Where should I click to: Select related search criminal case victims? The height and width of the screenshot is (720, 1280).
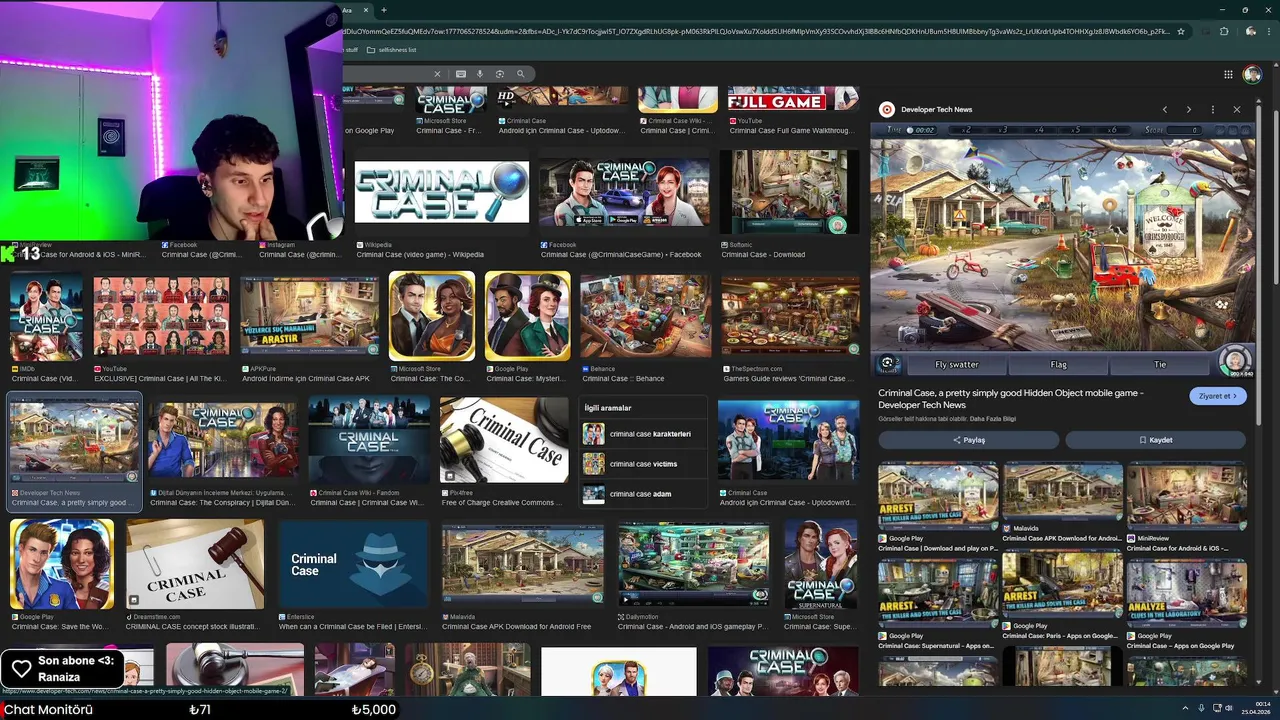(644, 464)
